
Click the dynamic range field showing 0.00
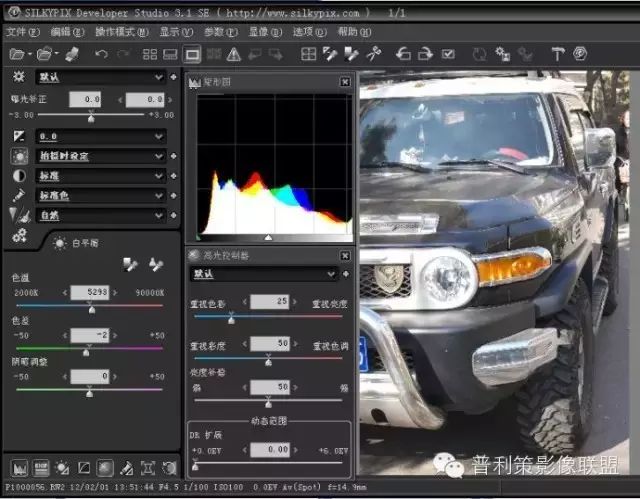tap(270, 450)
